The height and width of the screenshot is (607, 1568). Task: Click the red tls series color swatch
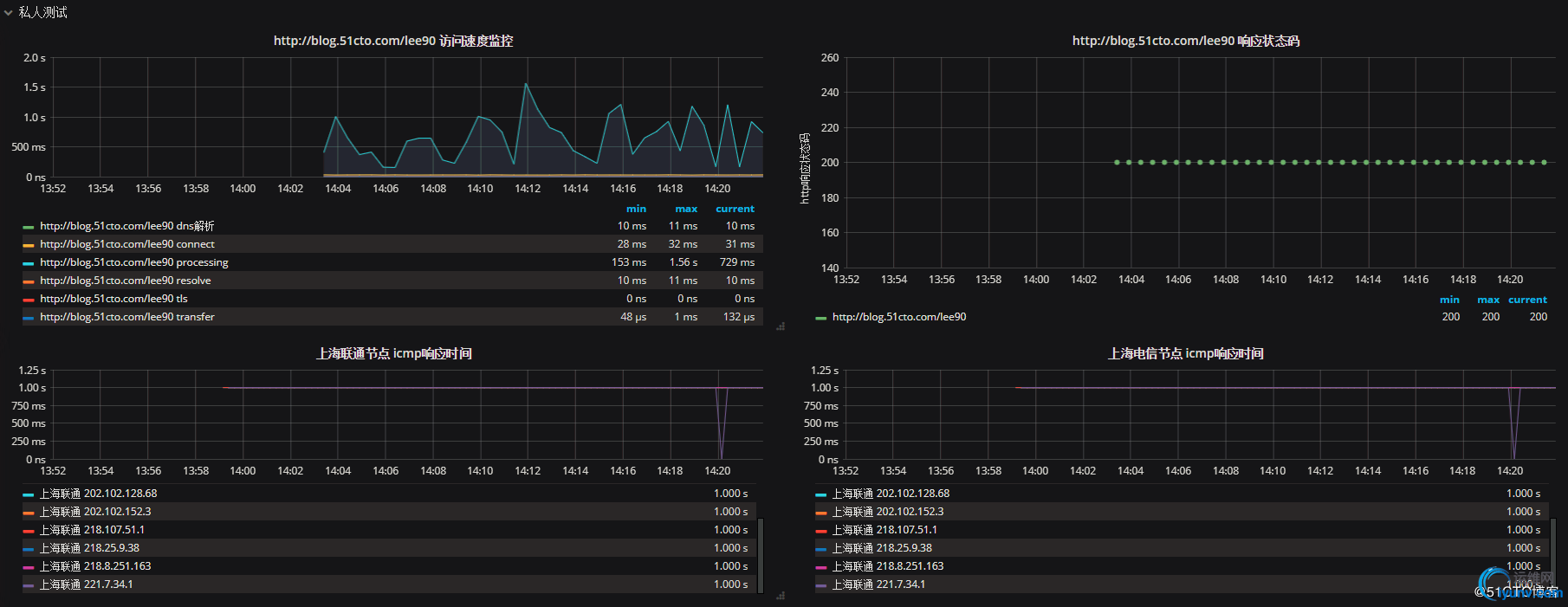pos(29,300)
